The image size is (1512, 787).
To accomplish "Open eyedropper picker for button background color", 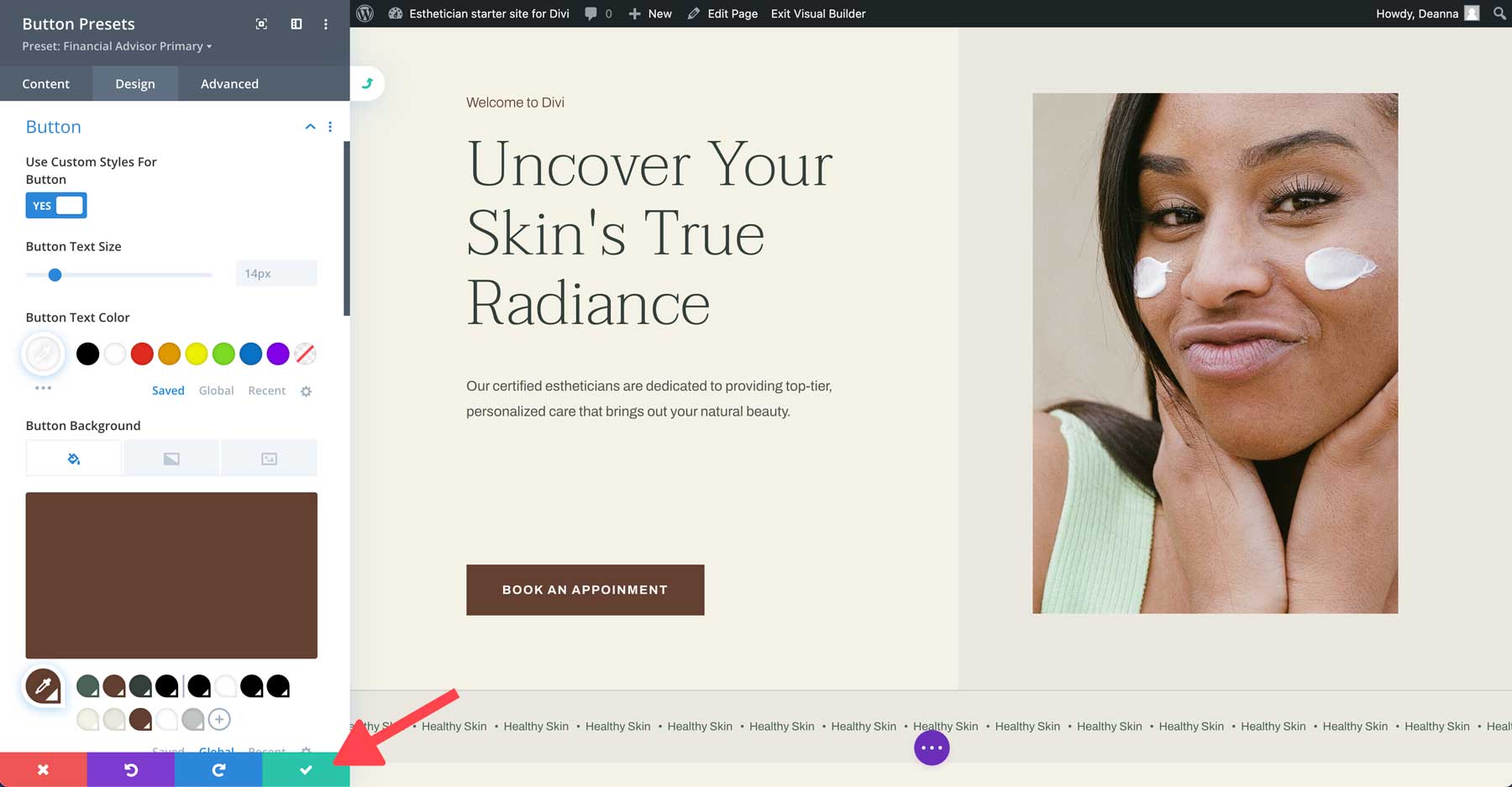I will pyautogui.click(x=45, y=686).
